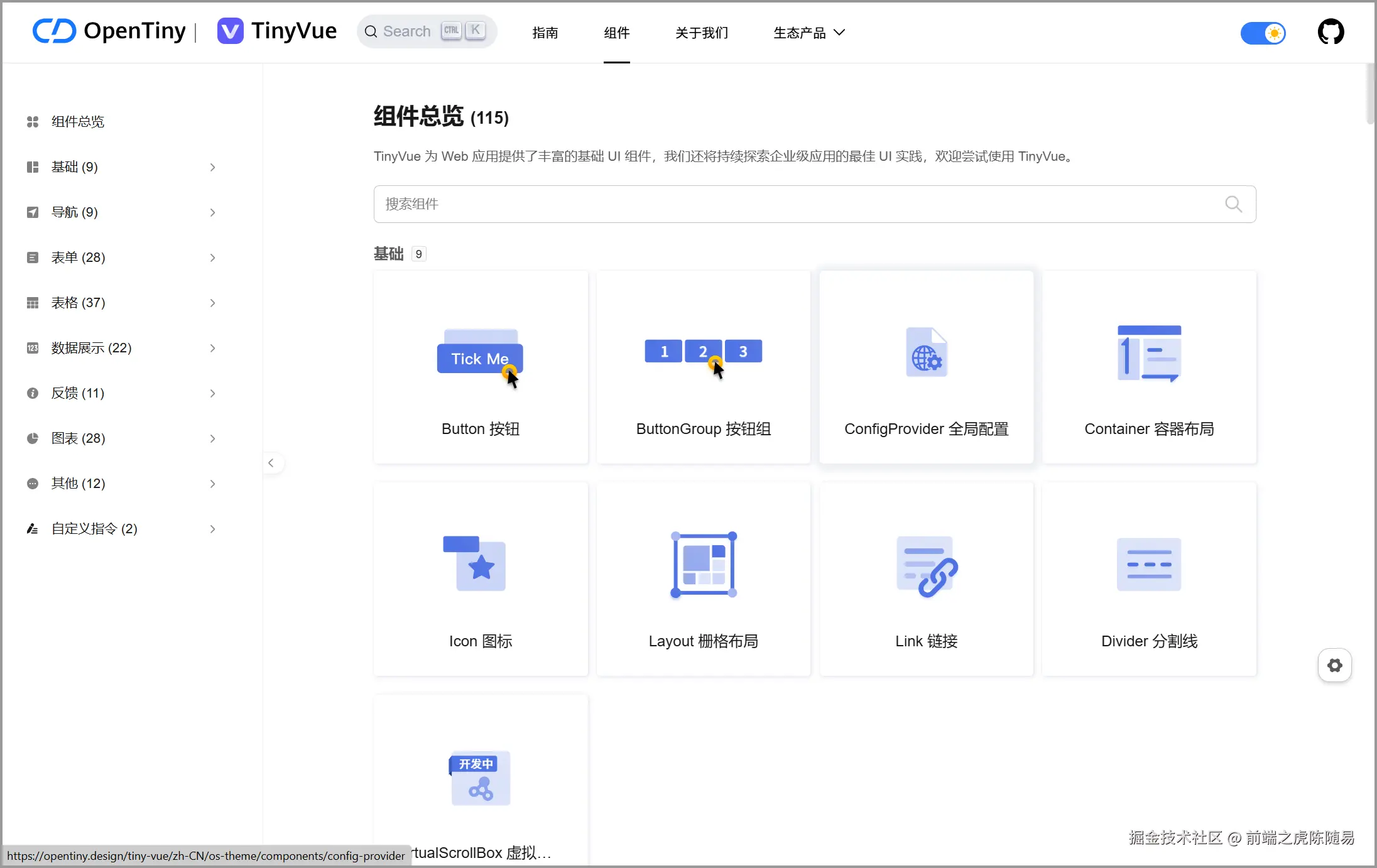Click the 反馈 info icon in sidebar
This screenshot has height=868, width=1377.
tap(33, 393)
